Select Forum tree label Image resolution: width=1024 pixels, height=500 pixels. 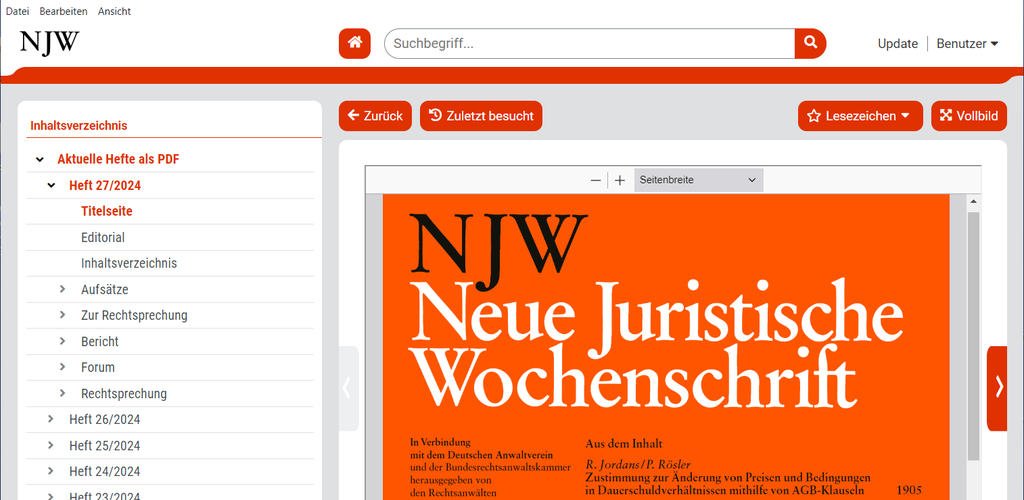click(98, 367)
